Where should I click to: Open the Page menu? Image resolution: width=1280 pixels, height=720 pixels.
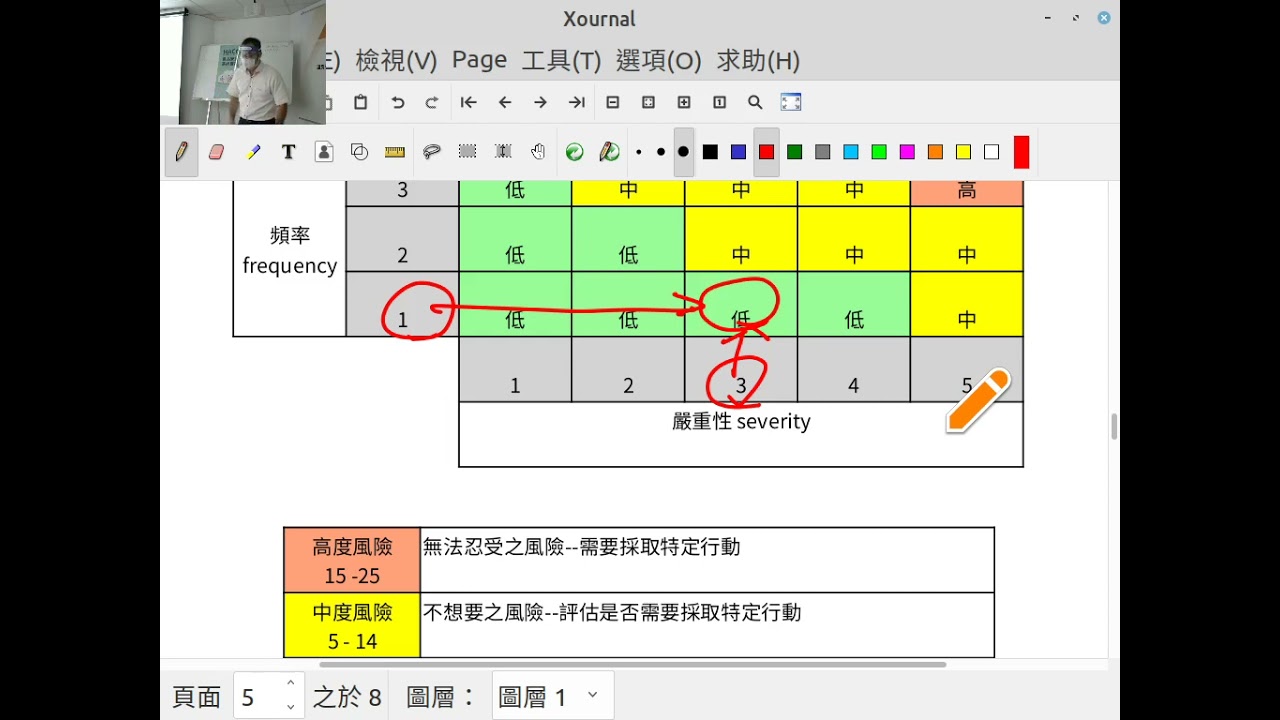point(479,60)
